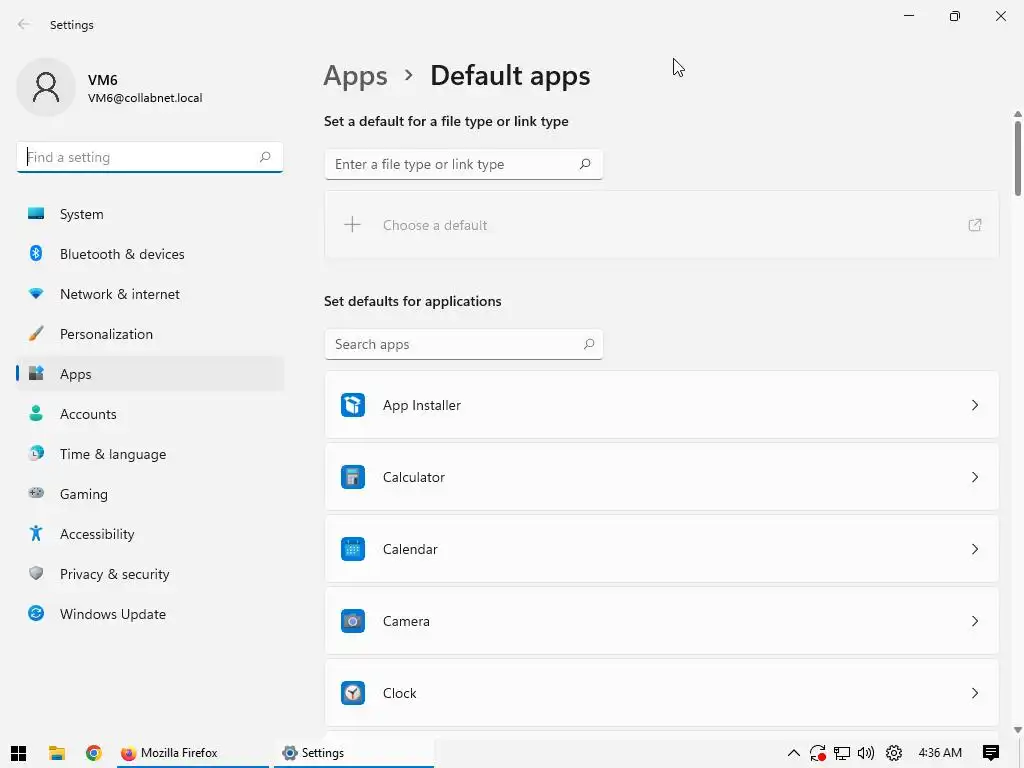Click the Bluetooth & devices icon
The image size is (1024, 768).
36,254
